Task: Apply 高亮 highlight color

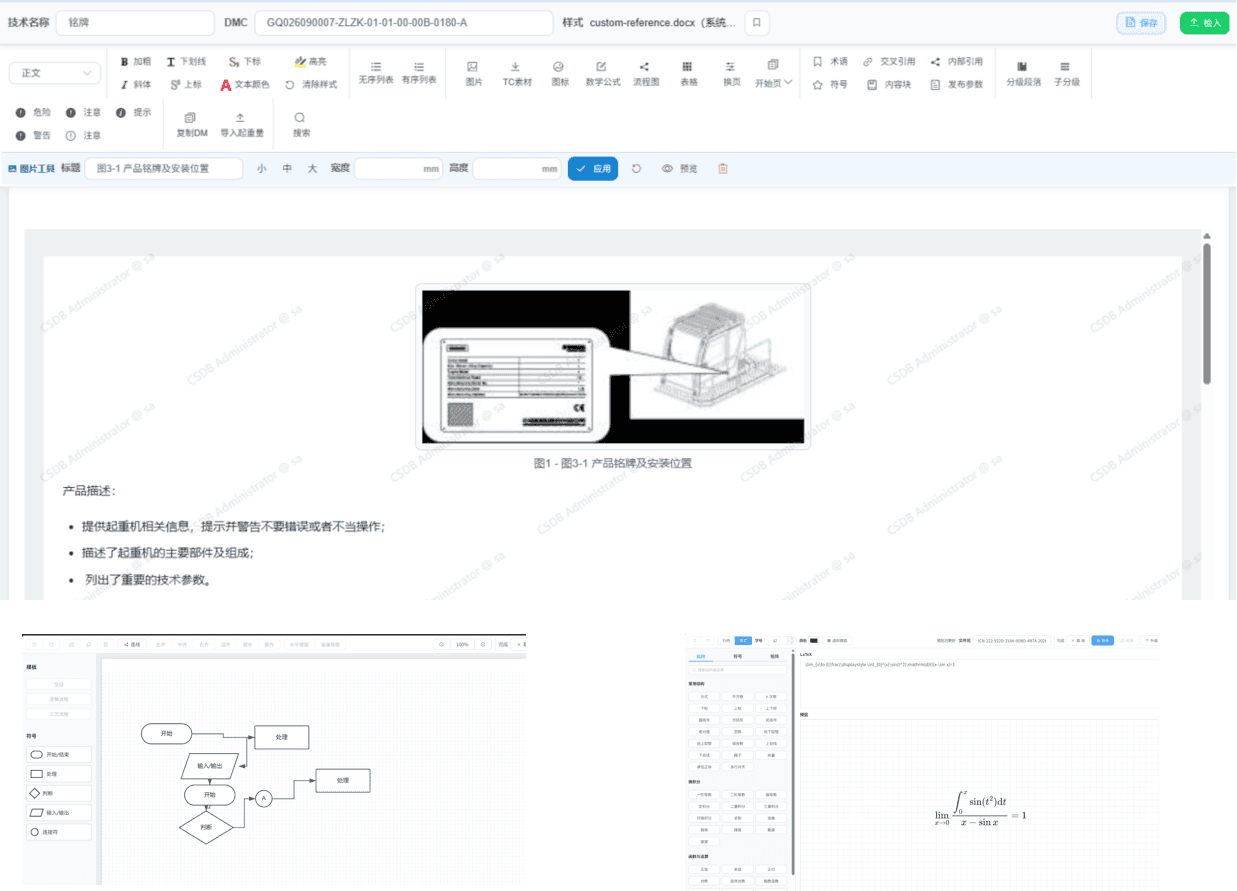Action: 311,61
